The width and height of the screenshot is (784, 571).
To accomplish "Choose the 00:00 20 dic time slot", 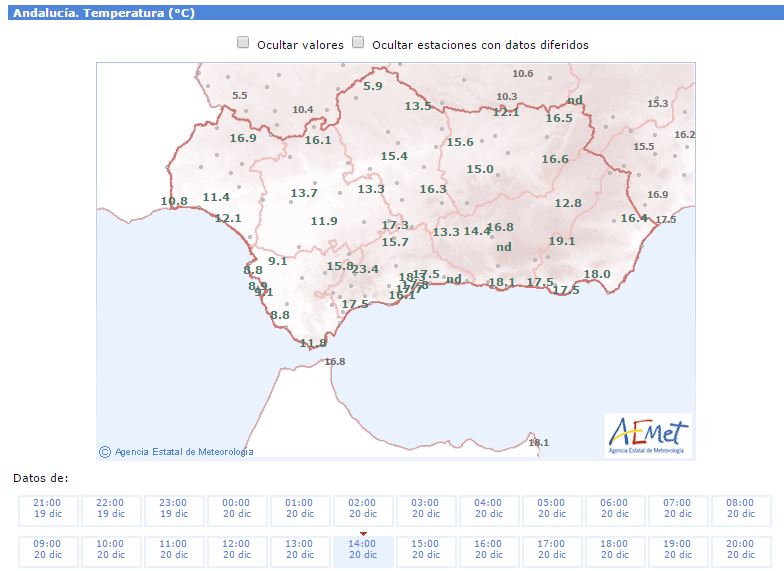I will pyautogui.click(x=236, y=509).
